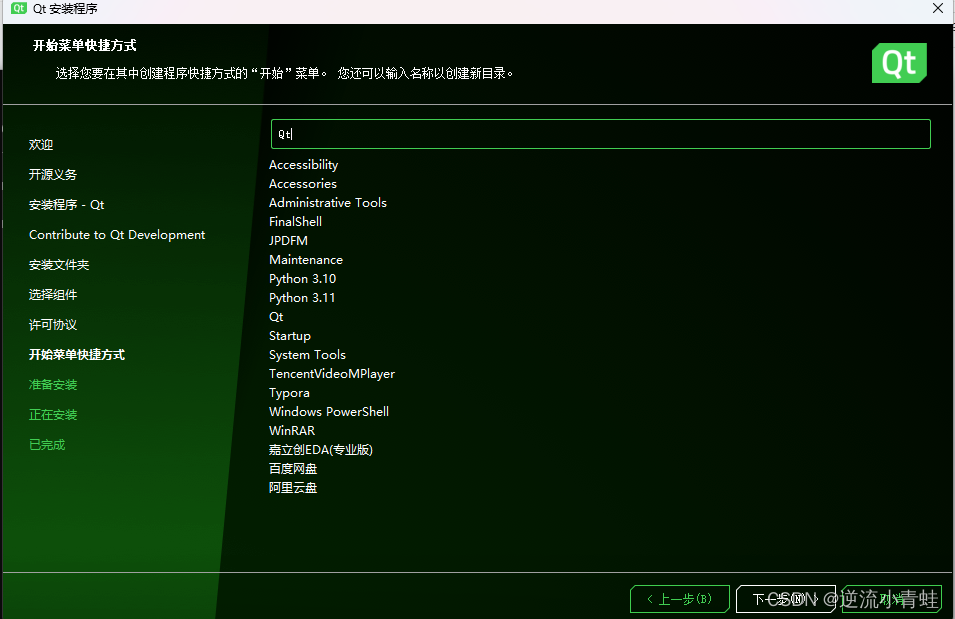Click the 许可协议 sidebar step

tap(52, 325)
